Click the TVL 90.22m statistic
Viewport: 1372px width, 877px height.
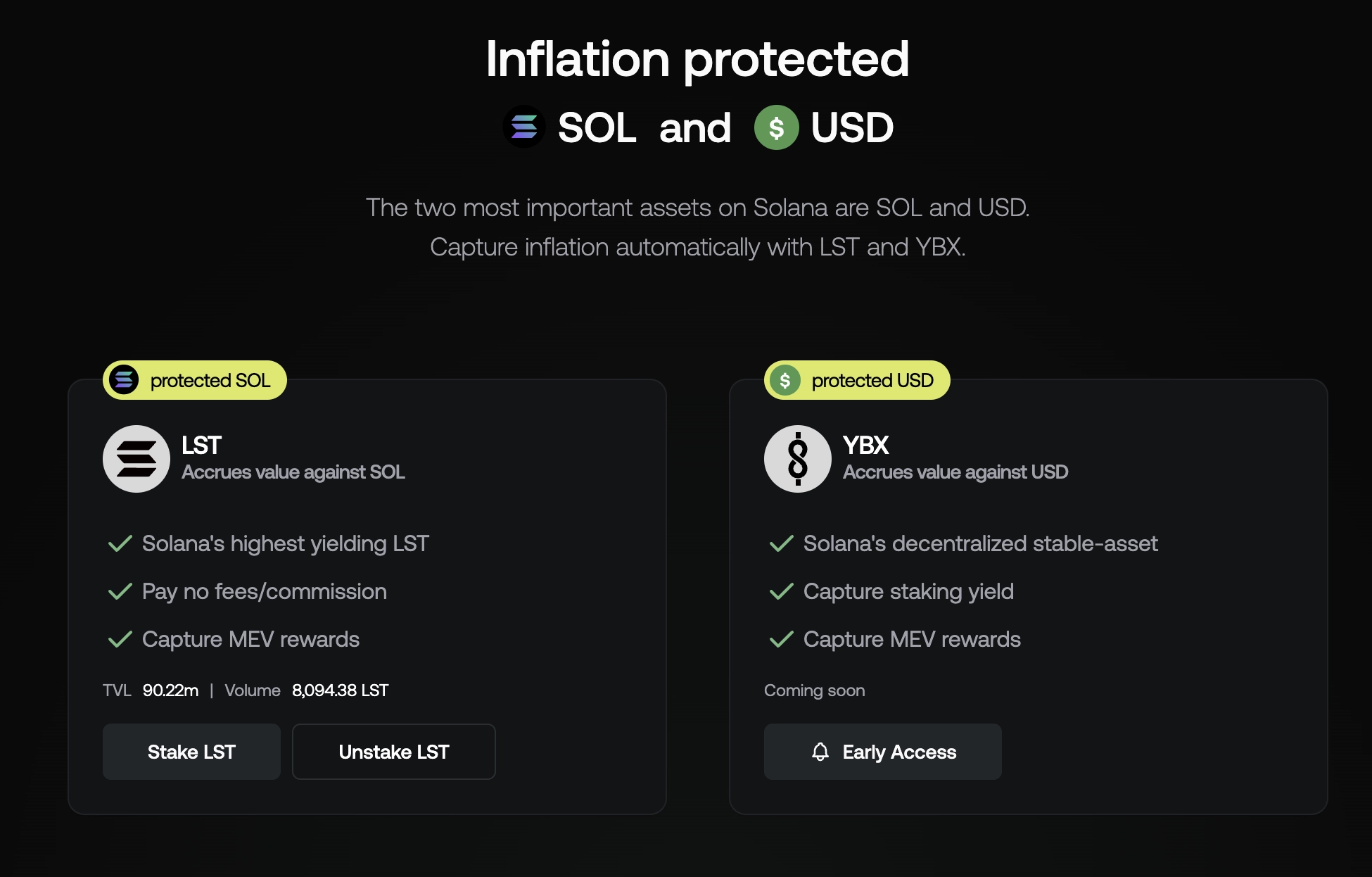pyautogui.click(x=150, y=690)
